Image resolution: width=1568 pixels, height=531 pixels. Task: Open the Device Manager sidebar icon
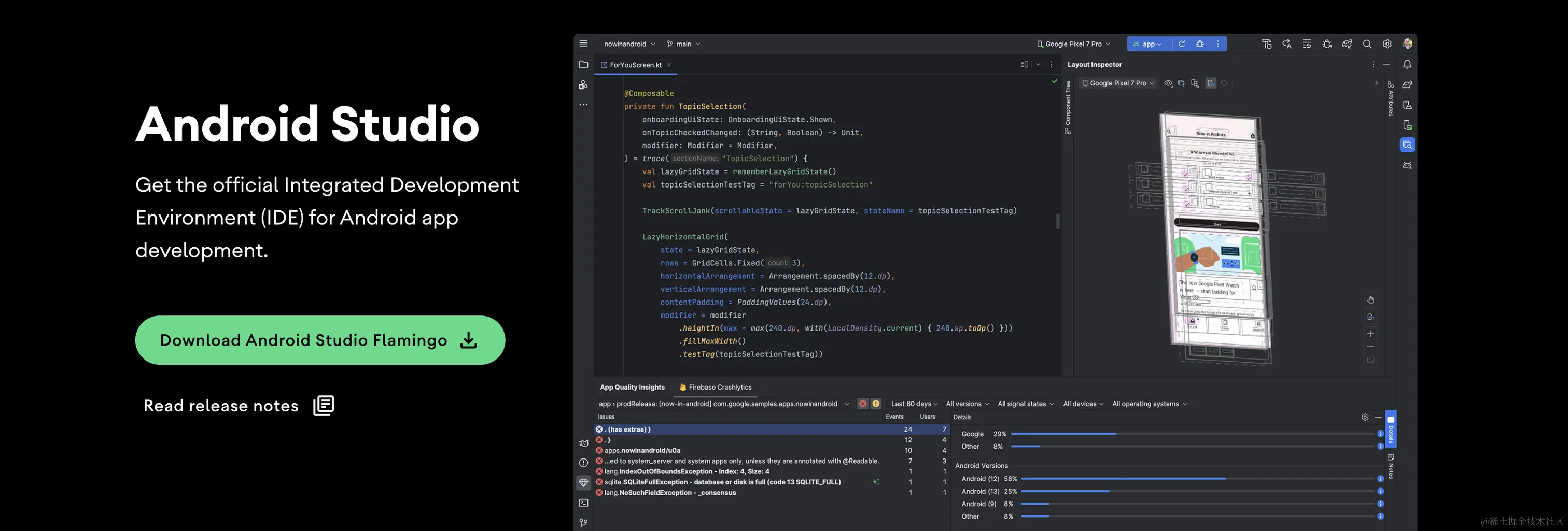click(1407, 105)
